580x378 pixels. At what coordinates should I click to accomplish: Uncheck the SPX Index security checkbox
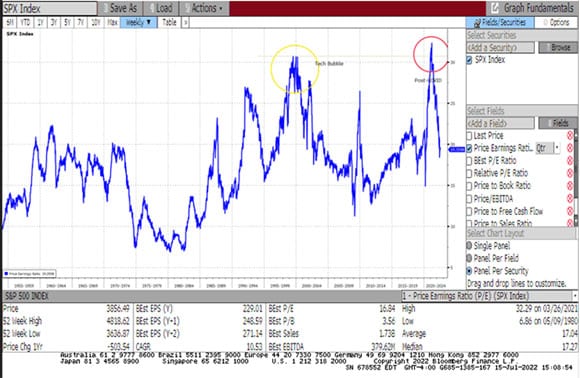point(469,60)
